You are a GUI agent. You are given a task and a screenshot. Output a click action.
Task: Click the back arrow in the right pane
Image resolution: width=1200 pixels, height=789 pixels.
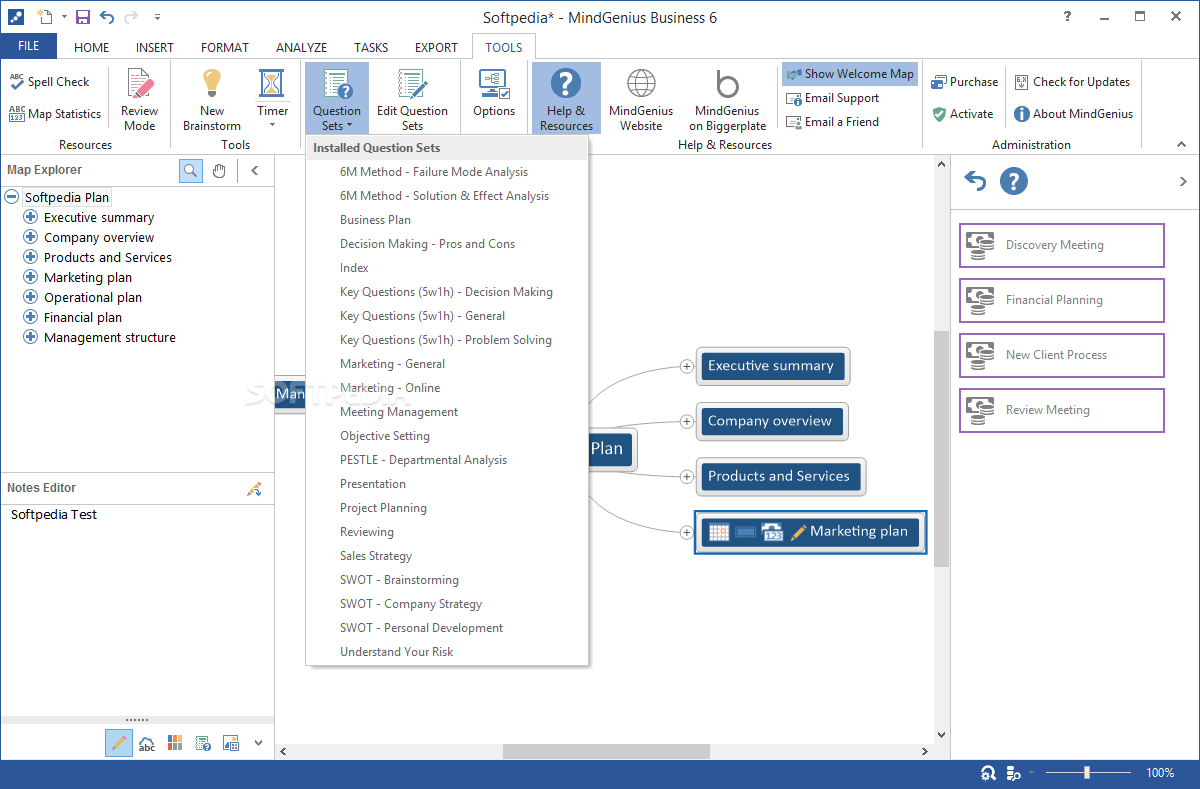click(x=975, y=181)
